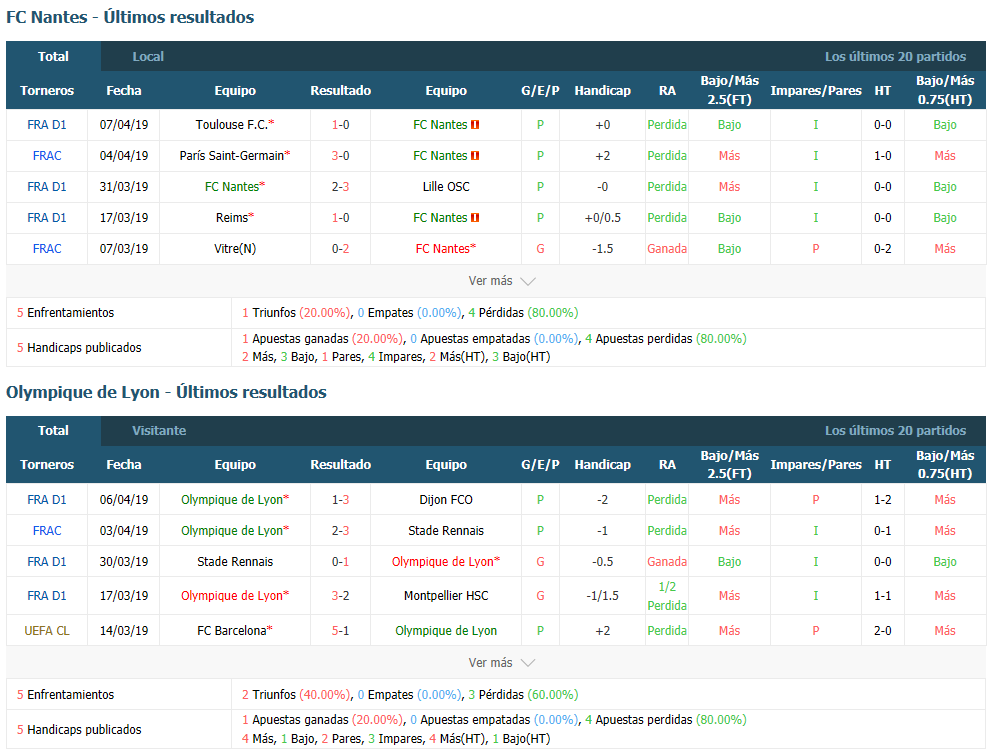Click the FRAC link on the 03/04/19 row
Image resolution: width=991 pixels, height=752 pixels.
pyautogui.click(x=47, y=531)
